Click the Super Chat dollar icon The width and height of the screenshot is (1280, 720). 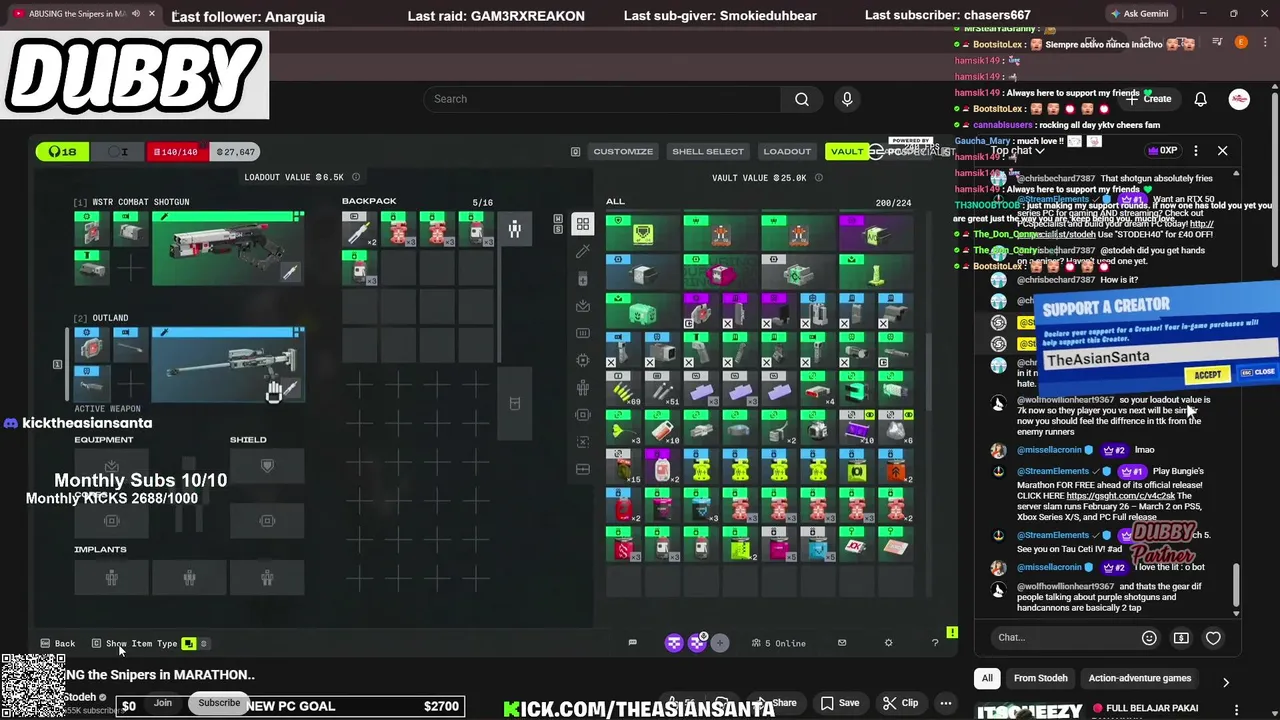[x=1181, y=638]
